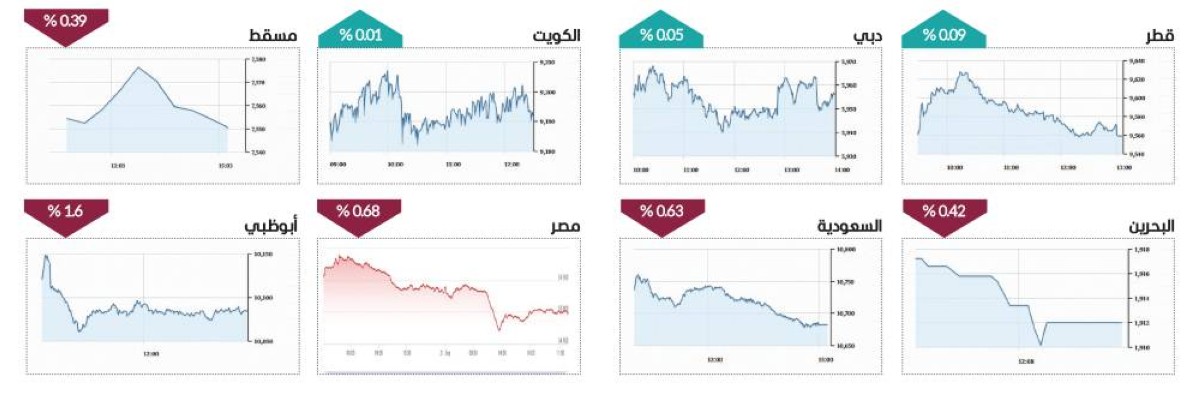The image size is (1200, 408).
Task: Click the Kuwait 0.01% teal change badge
Action: 360,35
